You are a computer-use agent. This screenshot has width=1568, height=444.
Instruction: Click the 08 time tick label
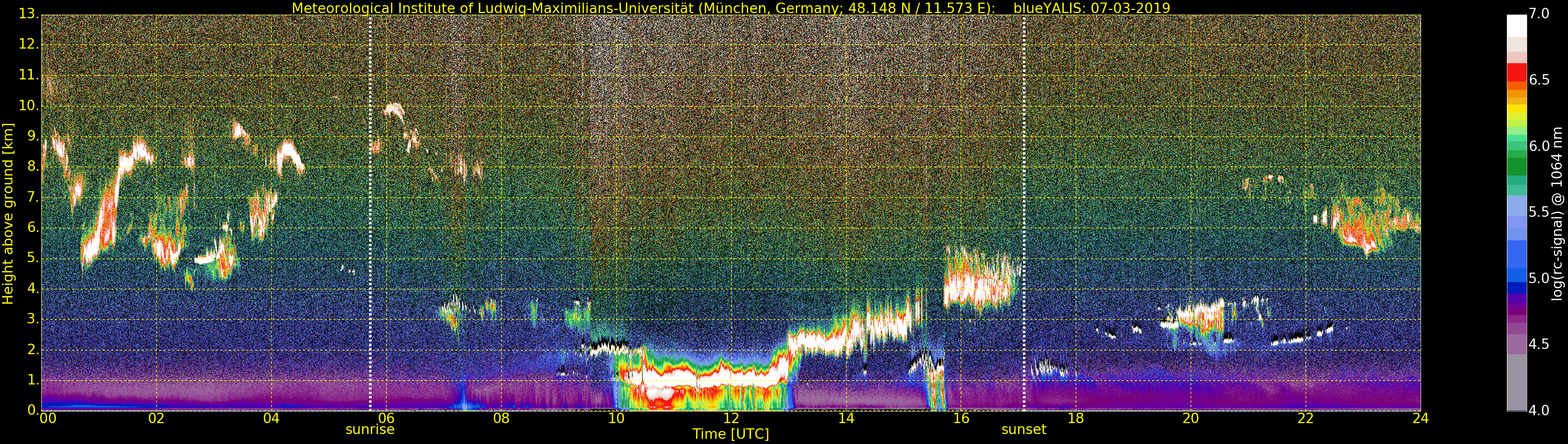click(501, 418)
